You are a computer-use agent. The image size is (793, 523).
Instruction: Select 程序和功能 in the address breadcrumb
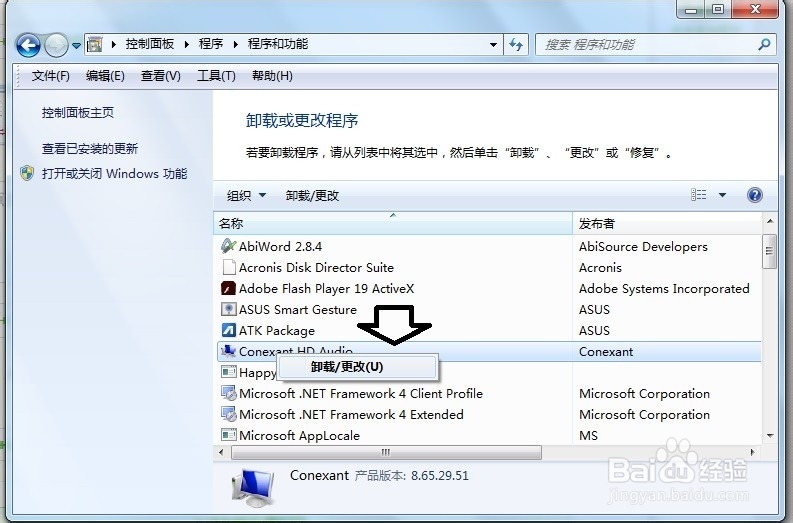point(278,44)
